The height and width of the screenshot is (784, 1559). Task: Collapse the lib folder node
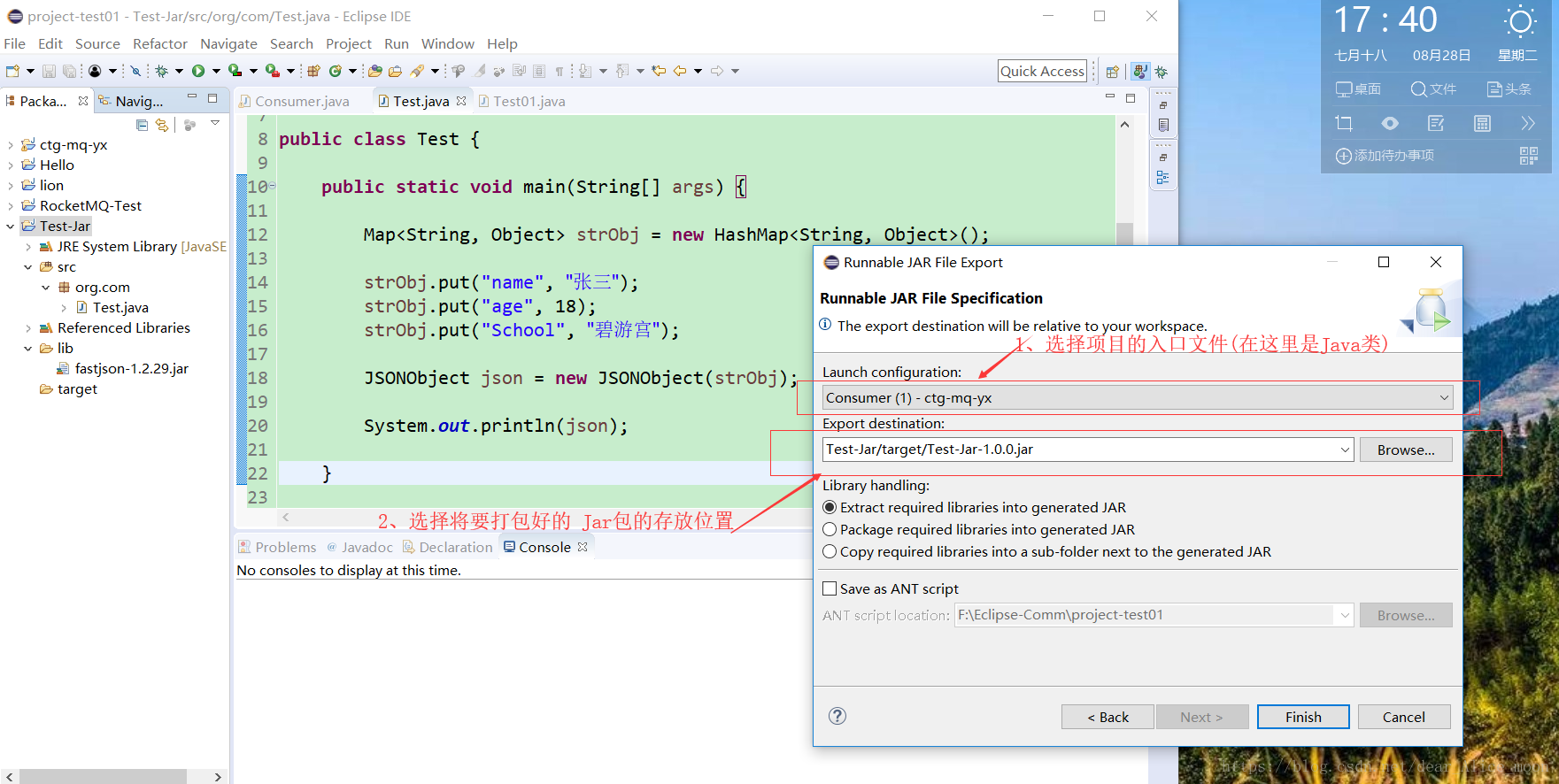click(x=27, y=349)
